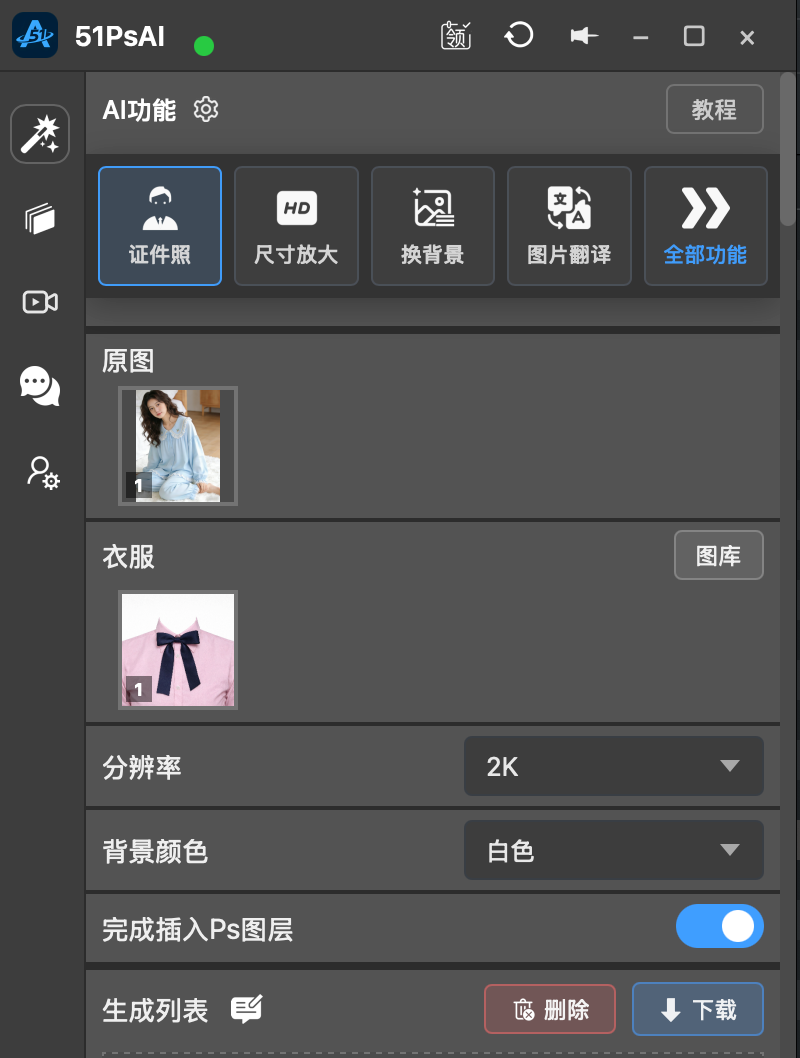Toggle 完成插入Ps图层 switch off
This screenshot has height=1058, width=800.
click(x=720, y=926)
